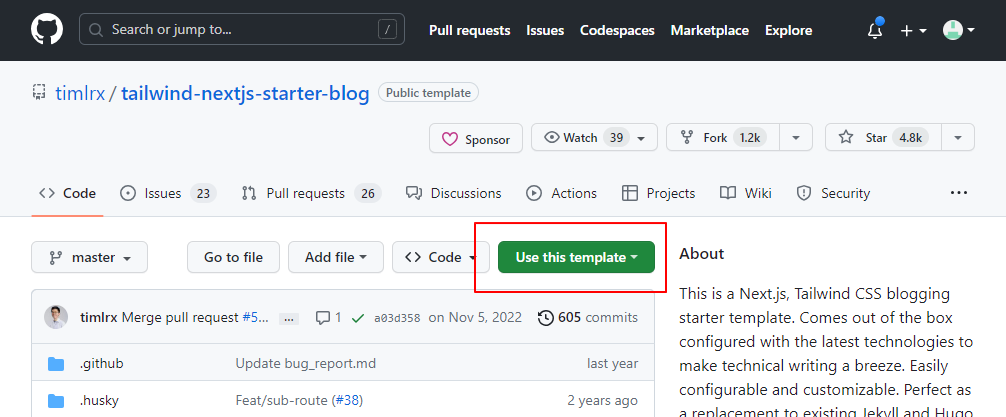Open the notifications bell
Image resolution: width=1006 pixels, height=417 pixels.
874,30
